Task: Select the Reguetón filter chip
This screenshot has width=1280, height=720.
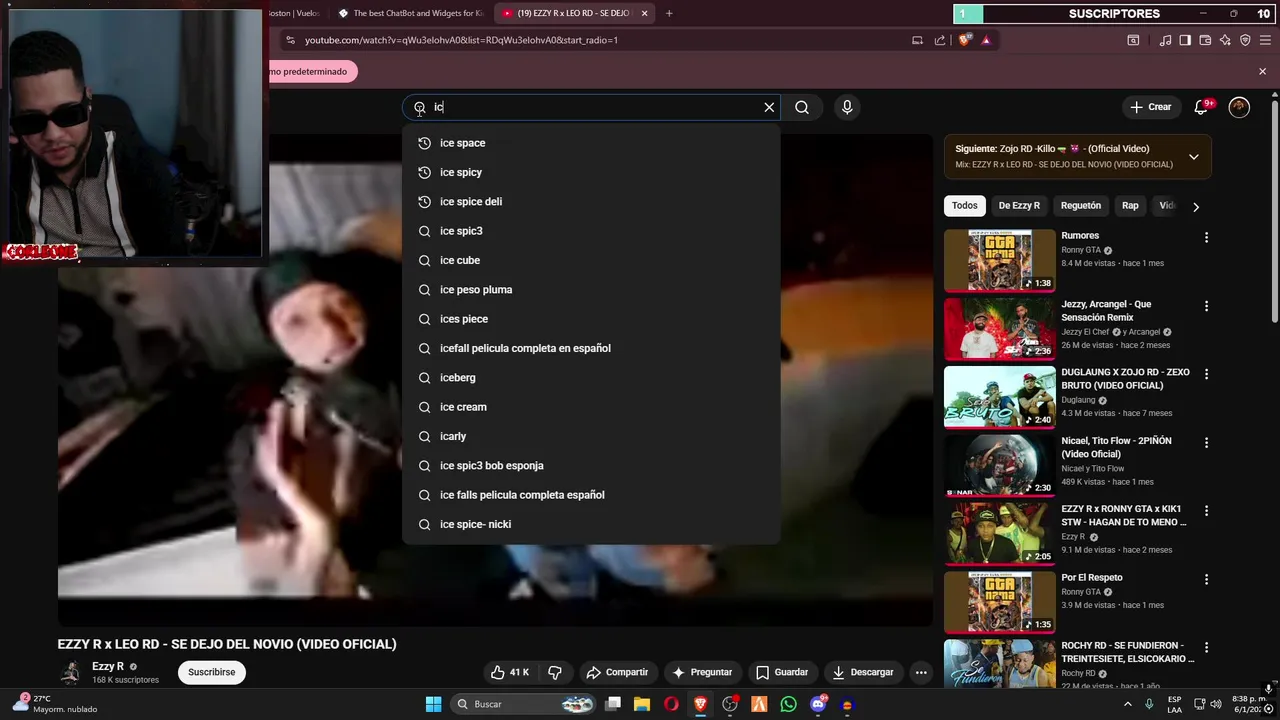Action: [x=1081, y=206]
